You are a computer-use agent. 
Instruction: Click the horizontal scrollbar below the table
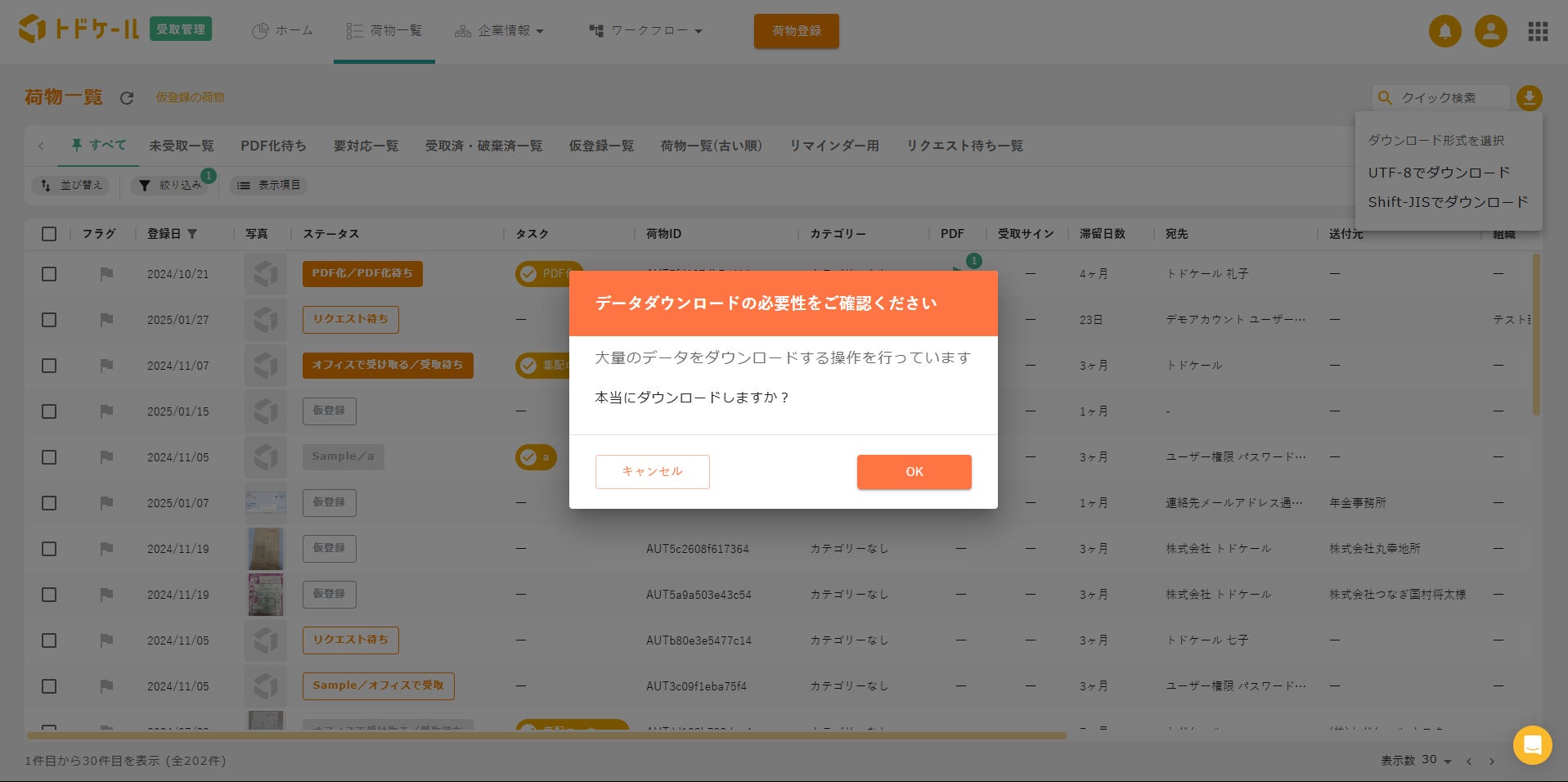tap(546, 736)
